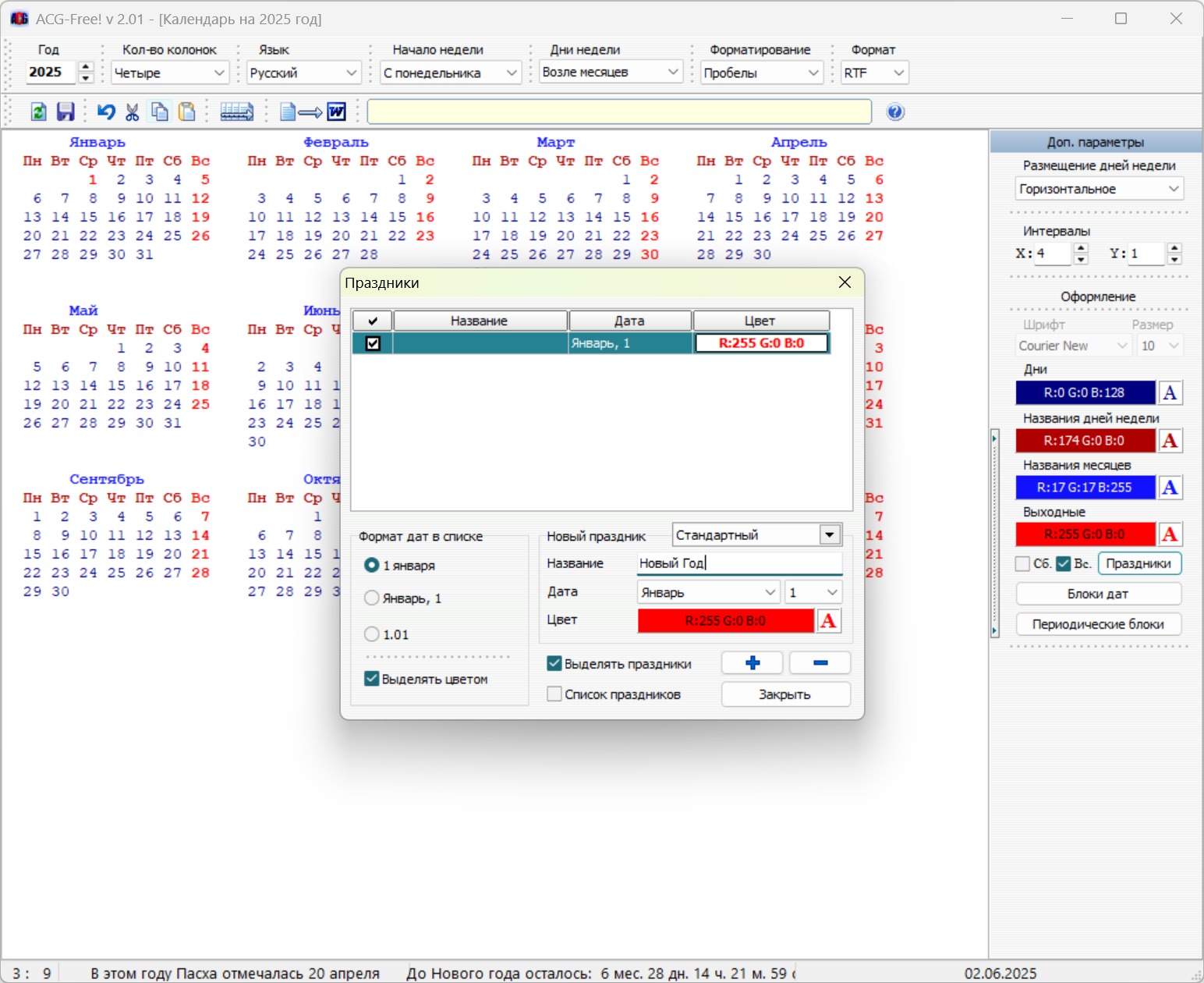Toggle the Сб. weekend checkbox

point(1023,563)
